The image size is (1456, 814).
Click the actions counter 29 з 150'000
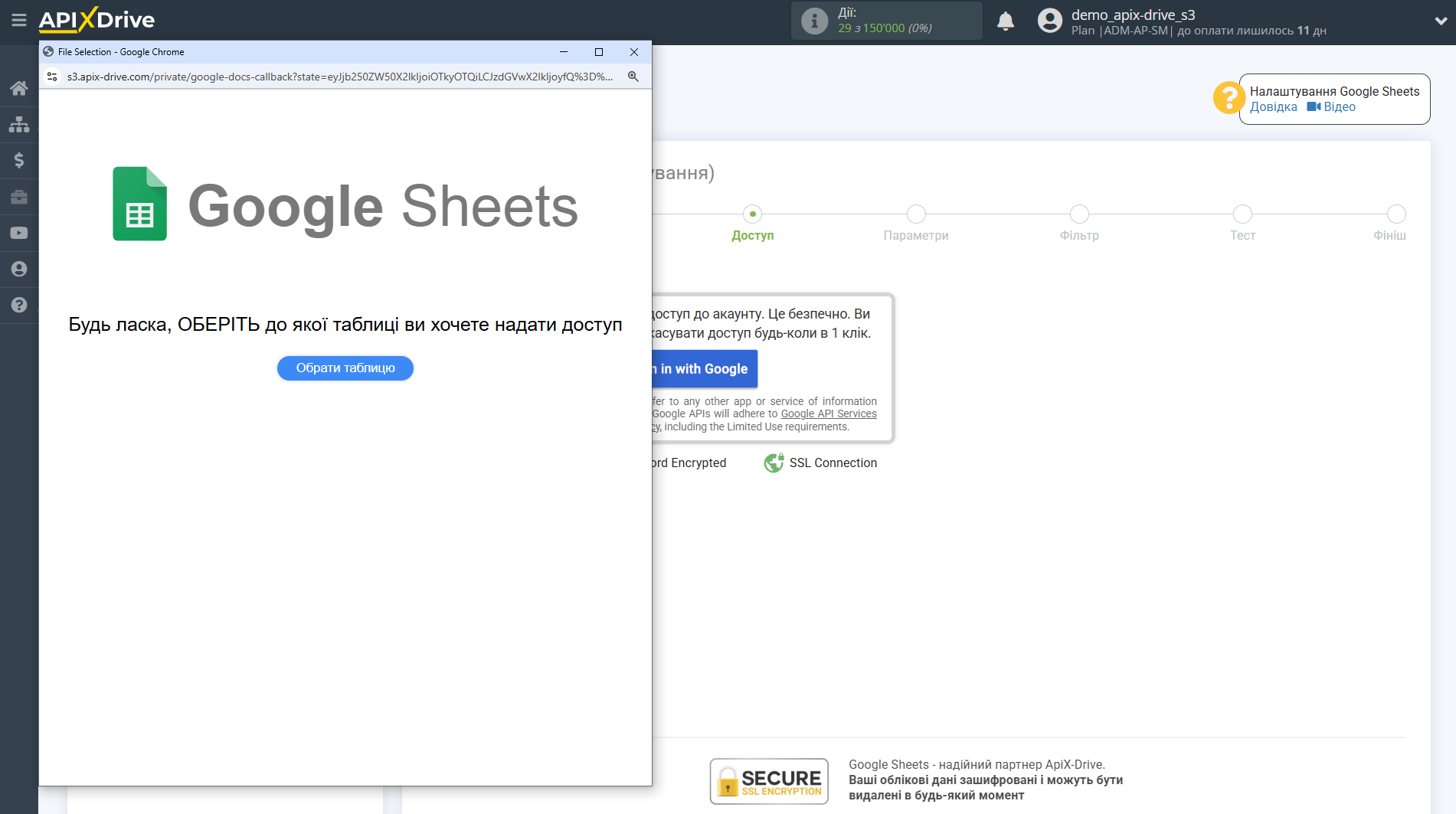[885, 28]
